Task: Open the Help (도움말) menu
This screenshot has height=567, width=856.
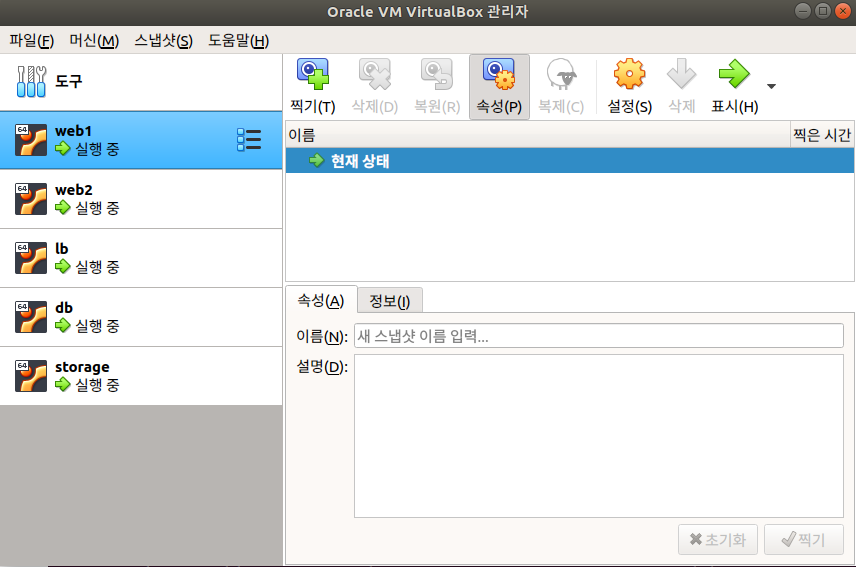Action: click(x=239, y=40)
